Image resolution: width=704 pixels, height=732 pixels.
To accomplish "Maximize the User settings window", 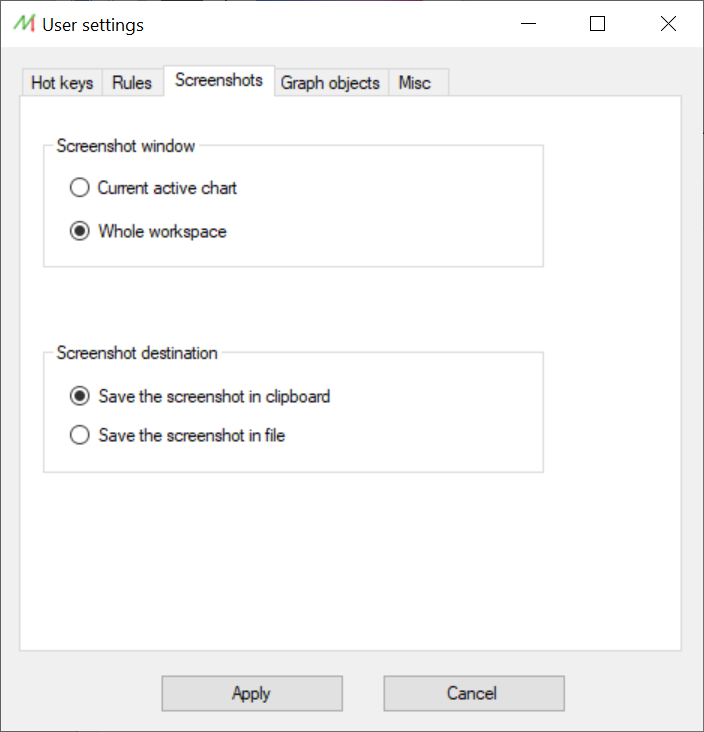I will [598, 23].
